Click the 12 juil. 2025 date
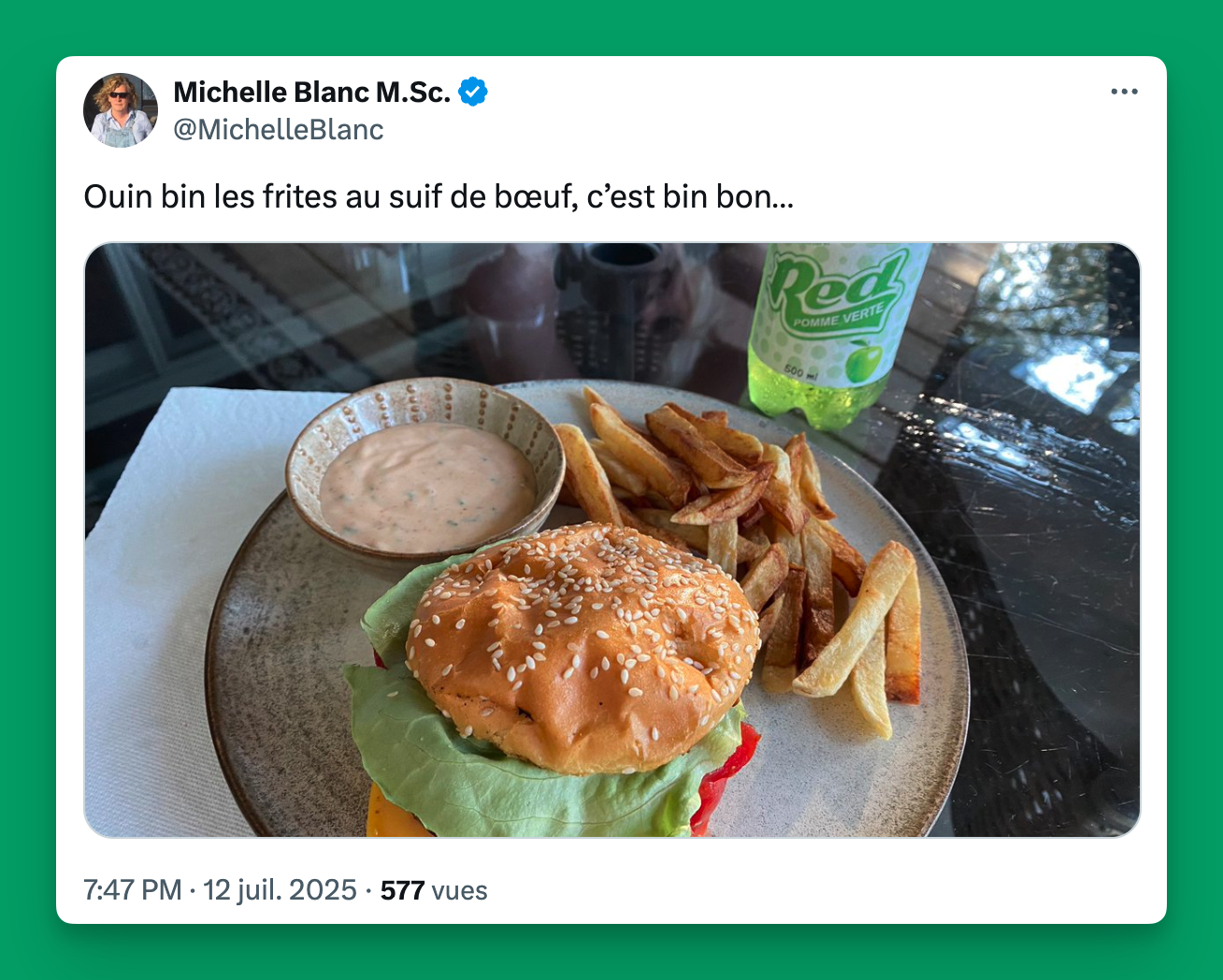 click(x=280, y=889)
